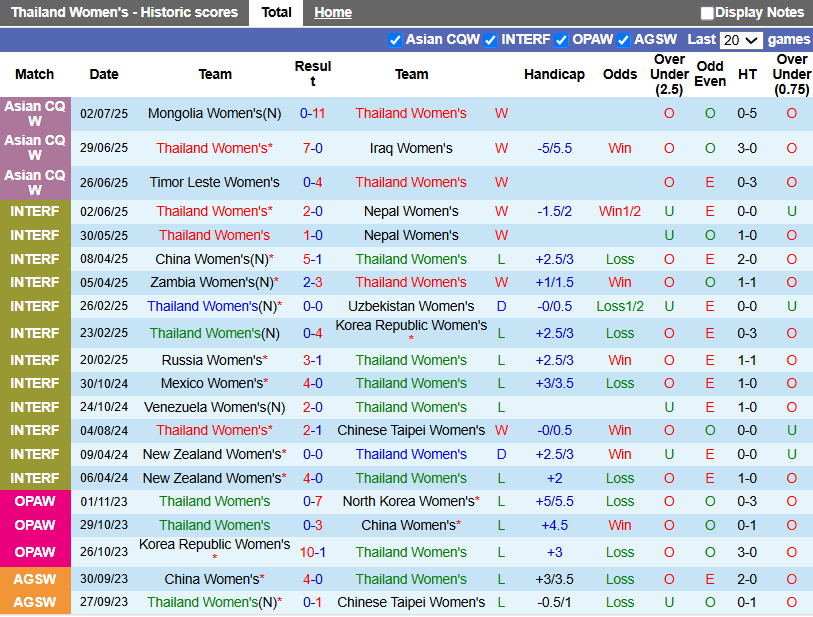Click the handicap value -5/5.5
This screenshot has height=617, width=813.
coord(554,148)
